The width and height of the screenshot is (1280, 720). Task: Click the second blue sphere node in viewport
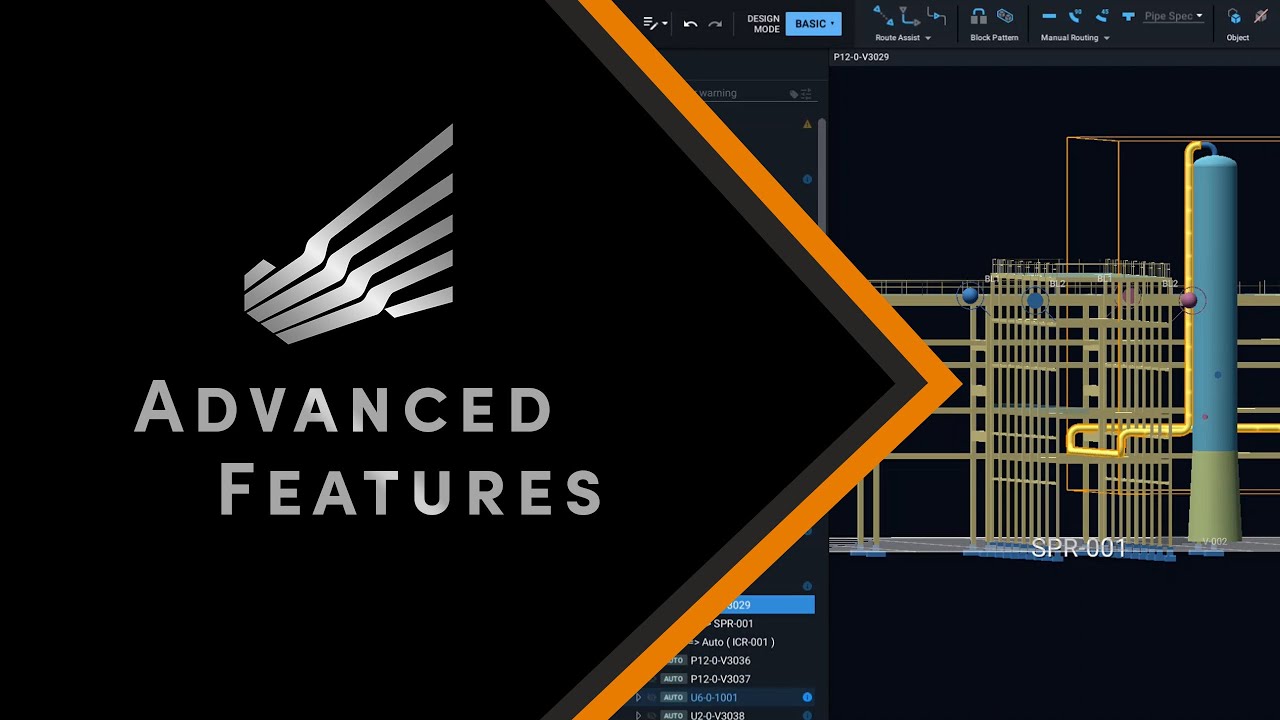click(1035, 299)
